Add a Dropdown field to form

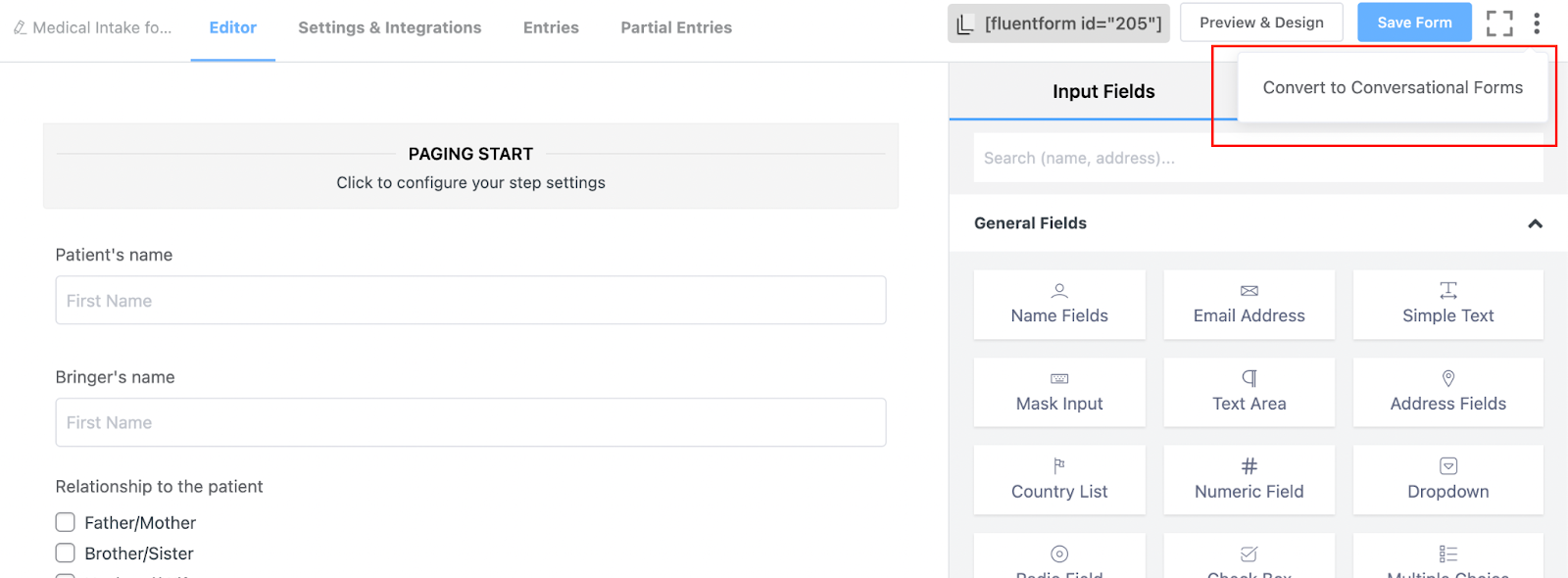(1447, 480)
